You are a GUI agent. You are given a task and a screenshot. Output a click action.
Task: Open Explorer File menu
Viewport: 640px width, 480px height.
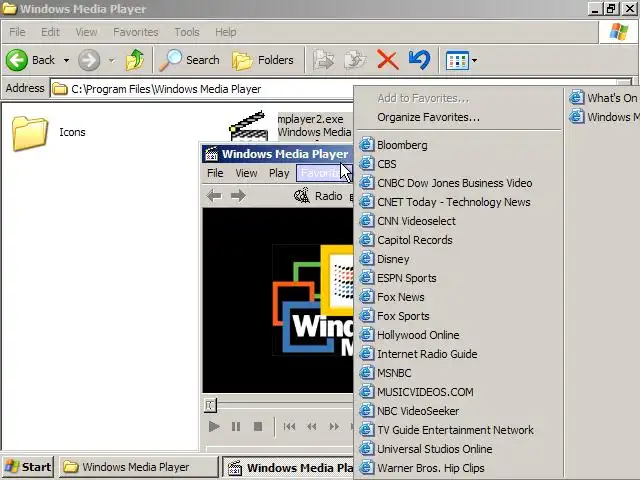[17, 32]
